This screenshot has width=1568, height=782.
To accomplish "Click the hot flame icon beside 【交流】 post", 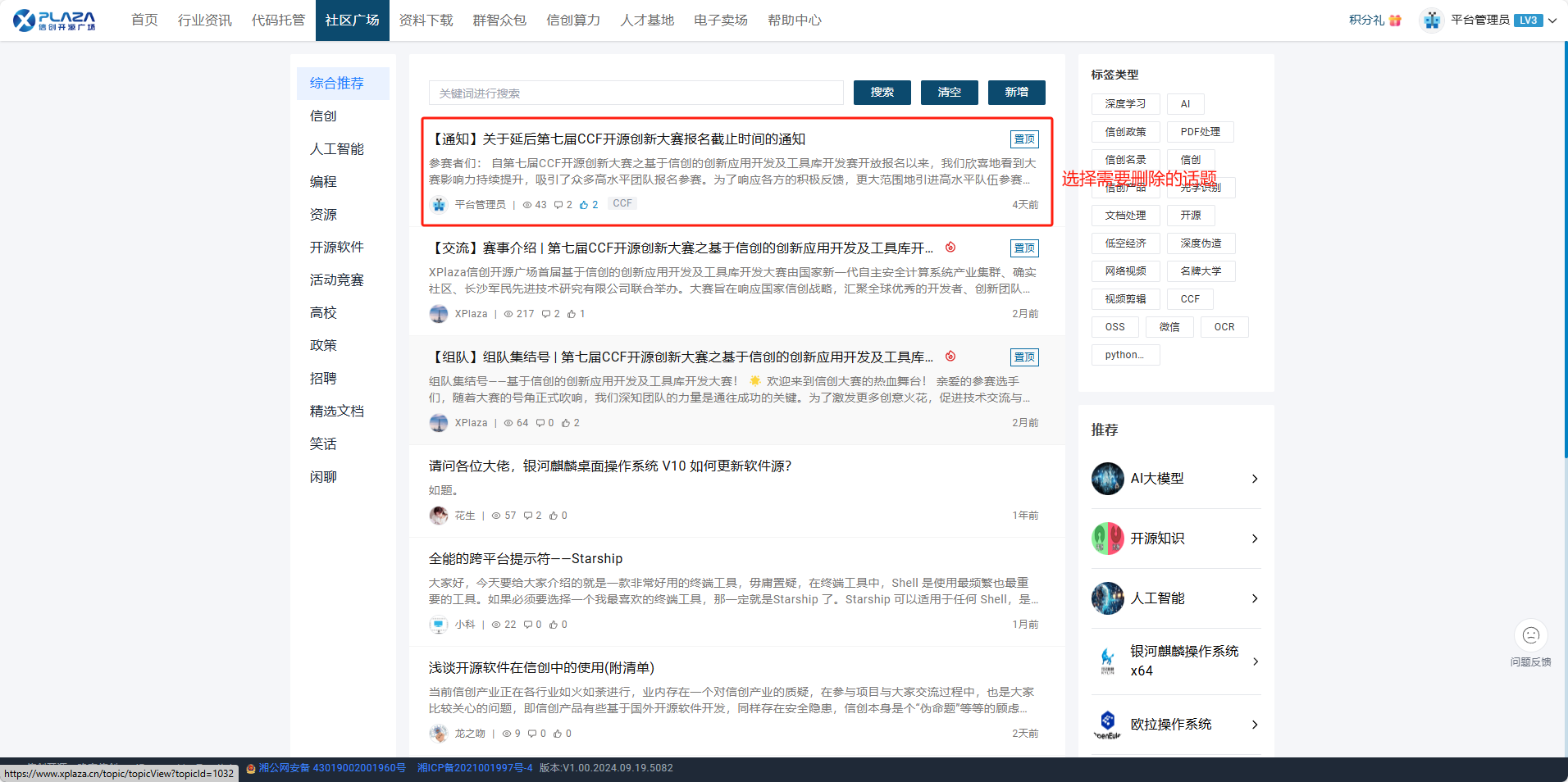I will click(950, 248).
